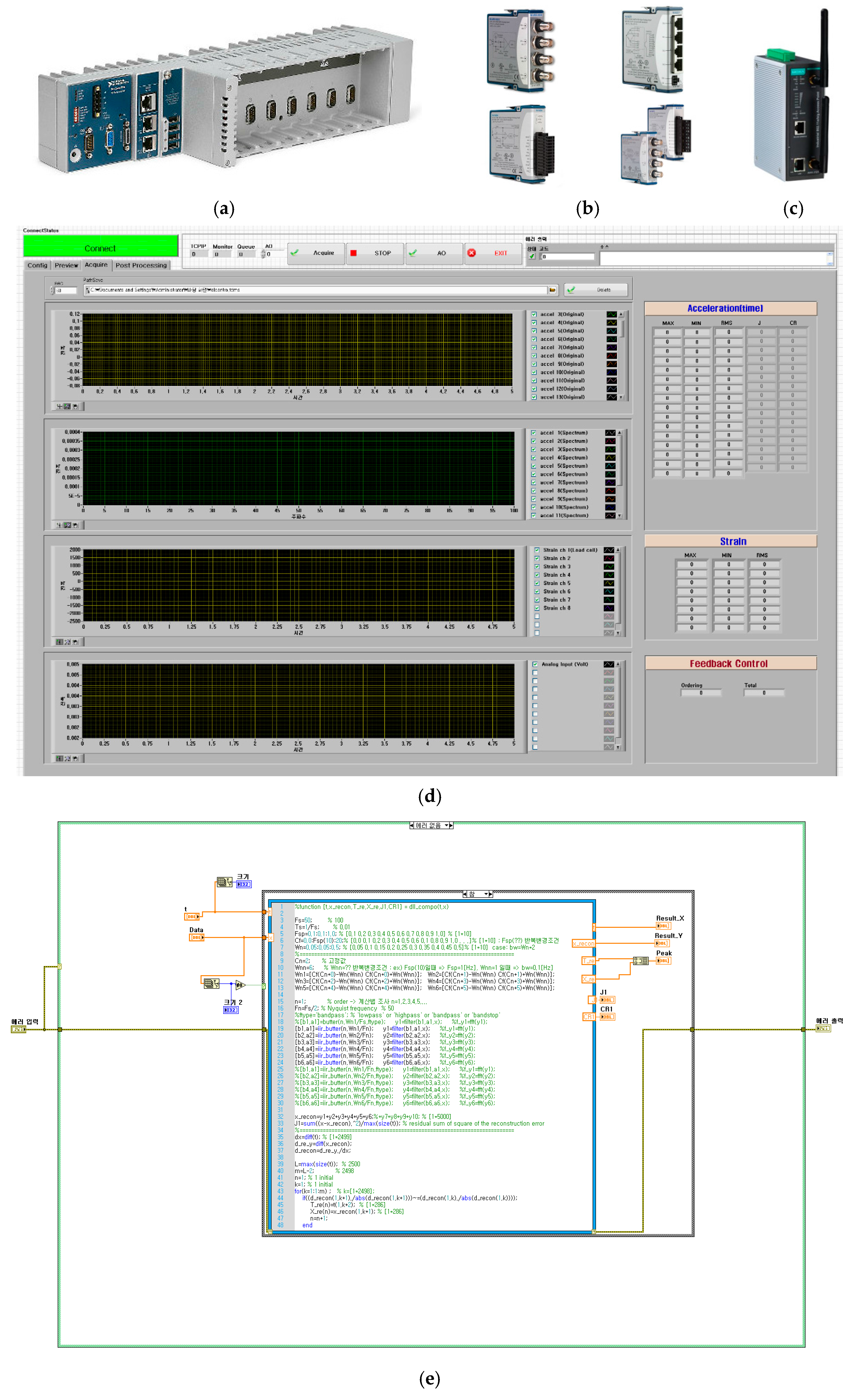
Task: Click accel 4(Original) yellow plot color swatch
Action: pos(611,323)
